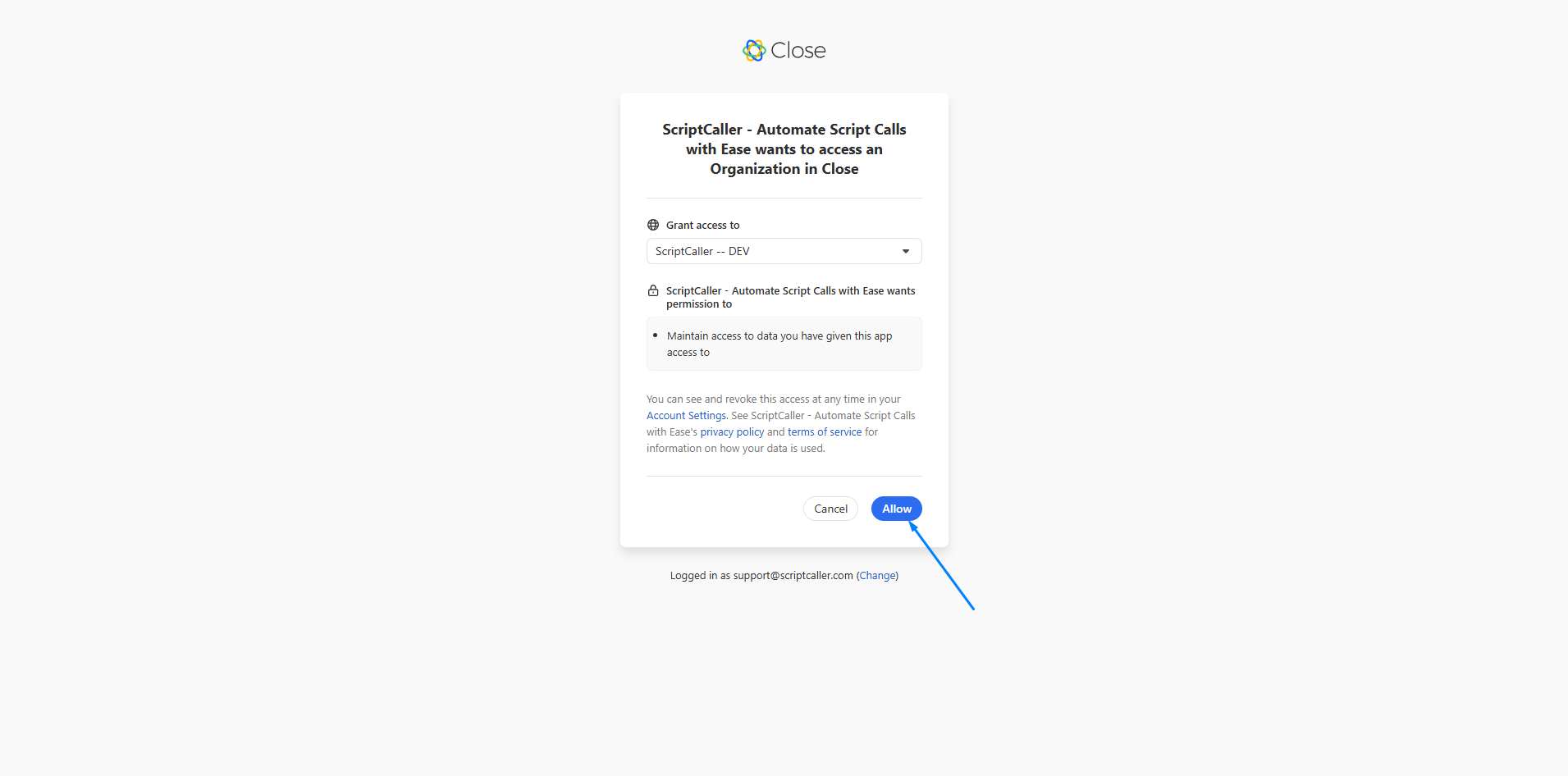The image size is (1568, 776).
Task: Click the wants permission to label
Action: 790,297
